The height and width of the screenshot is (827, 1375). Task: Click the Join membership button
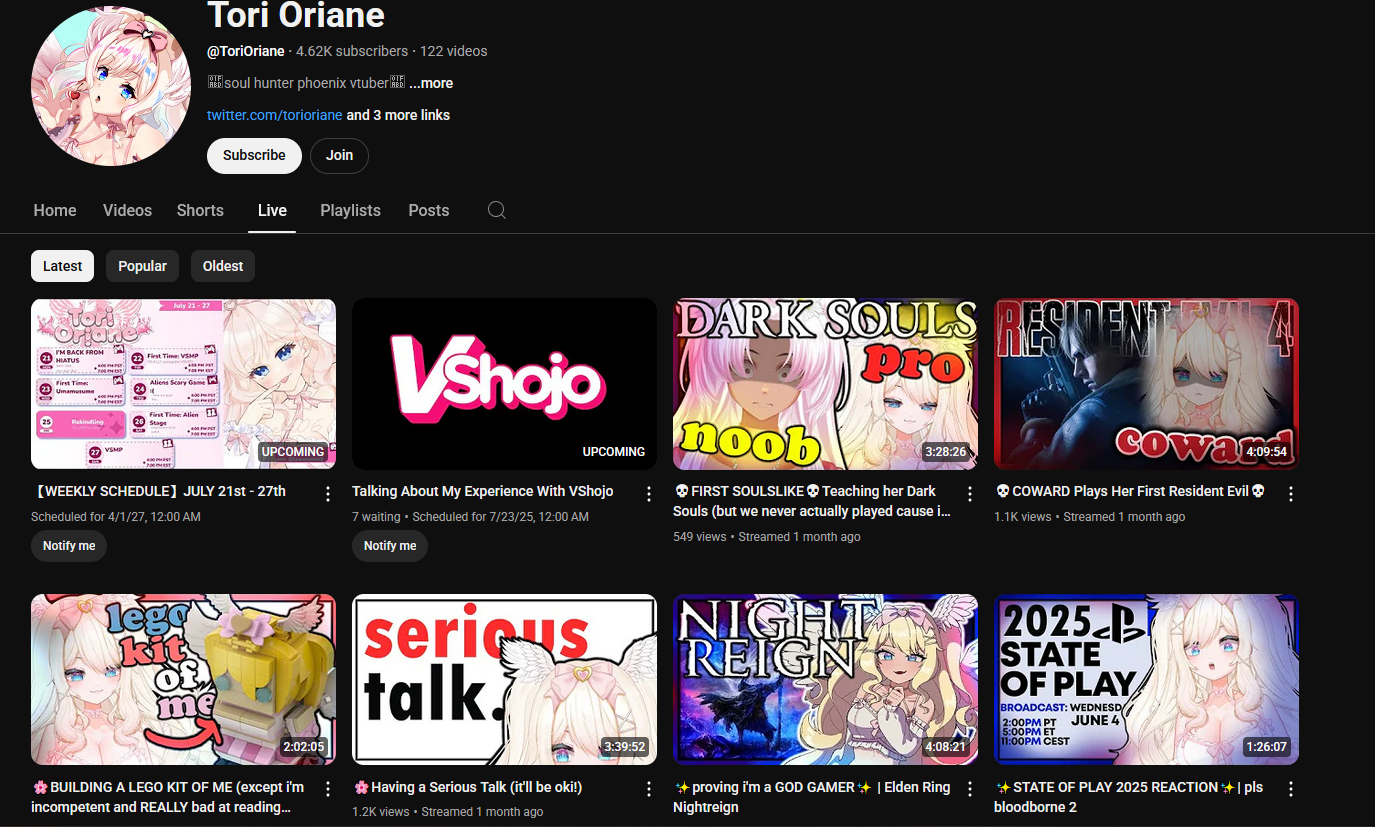click(x=339, y=156)
